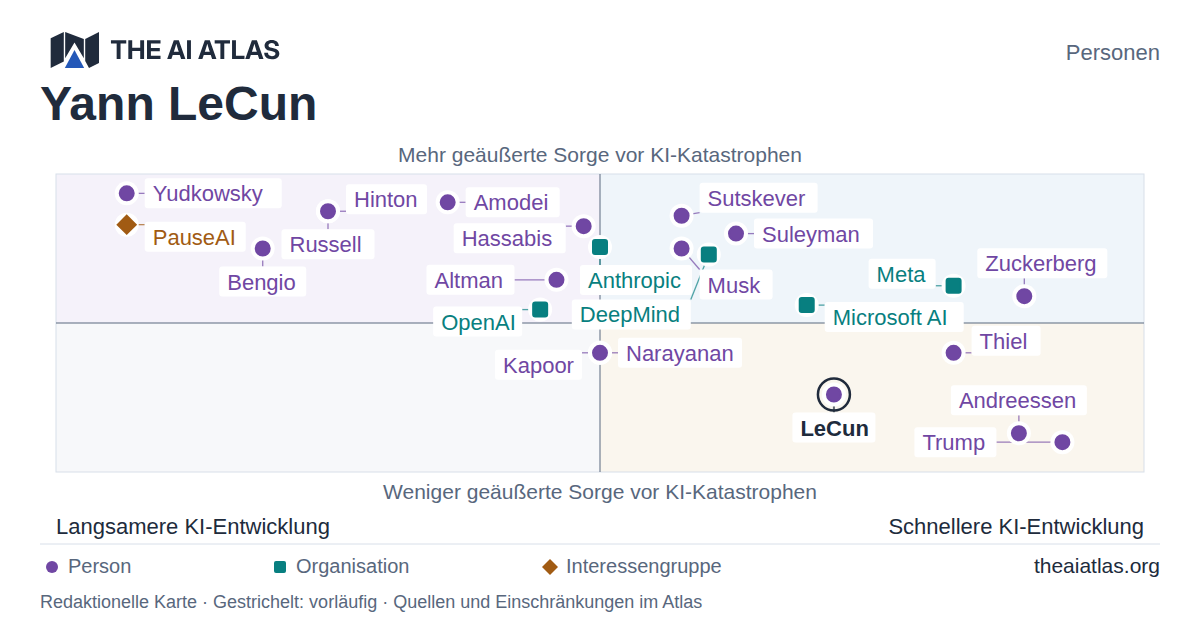
Task: Select the Andreessen label
Action: 1018,401
